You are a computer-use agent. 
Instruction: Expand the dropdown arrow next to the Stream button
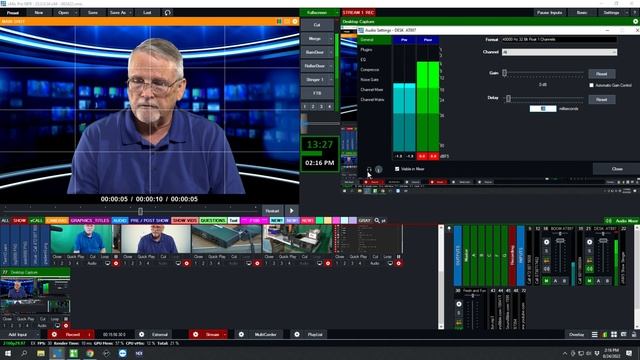click(x=225, y=334)
